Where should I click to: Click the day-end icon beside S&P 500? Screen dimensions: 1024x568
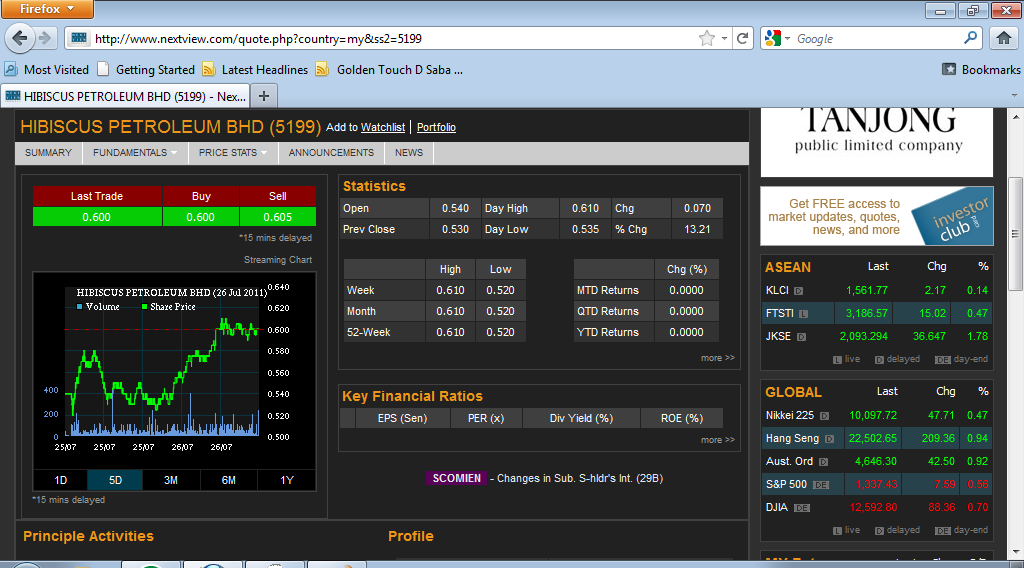point(821,485)
